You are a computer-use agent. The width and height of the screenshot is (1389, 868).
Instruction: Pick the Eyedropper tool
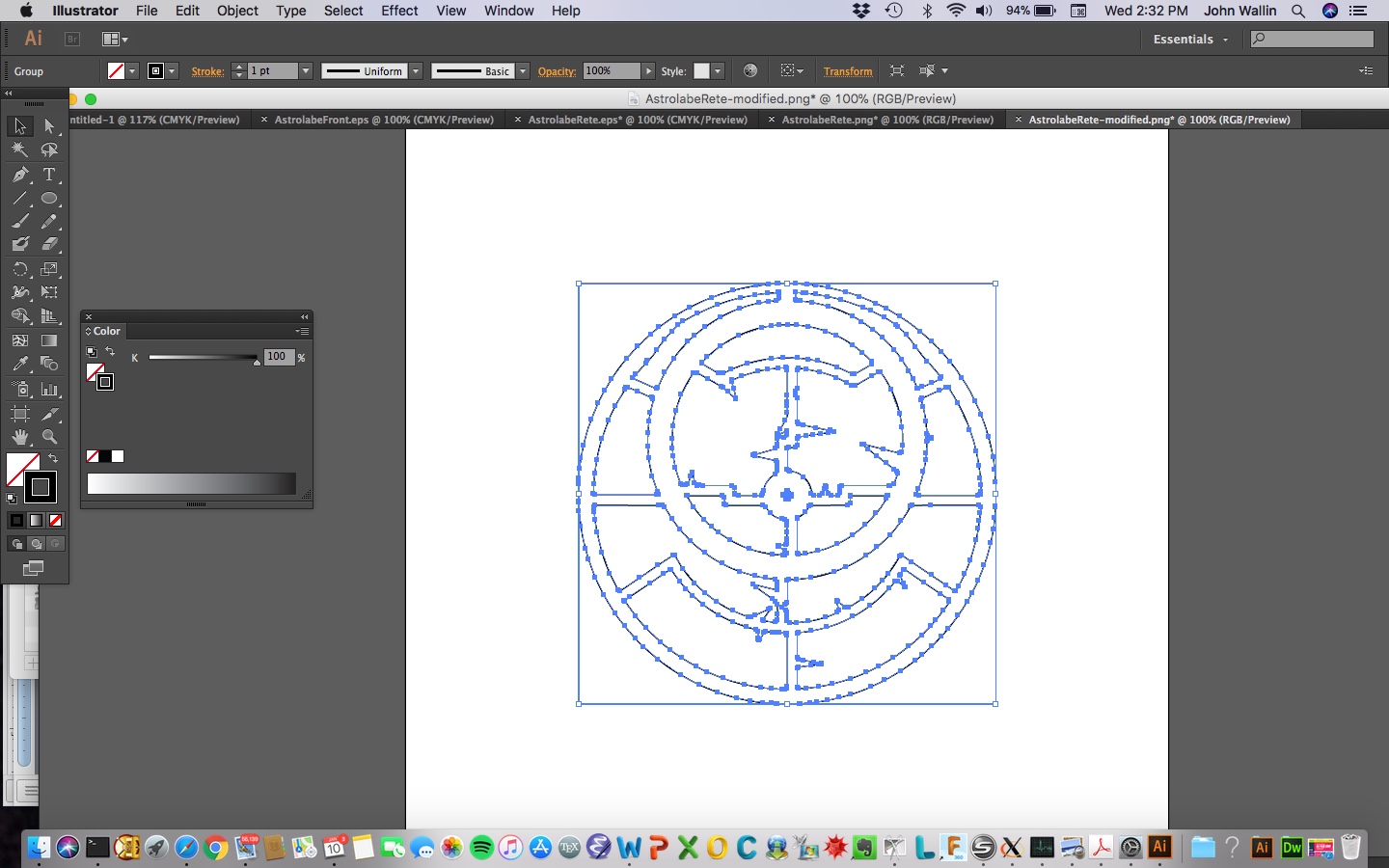19,365
